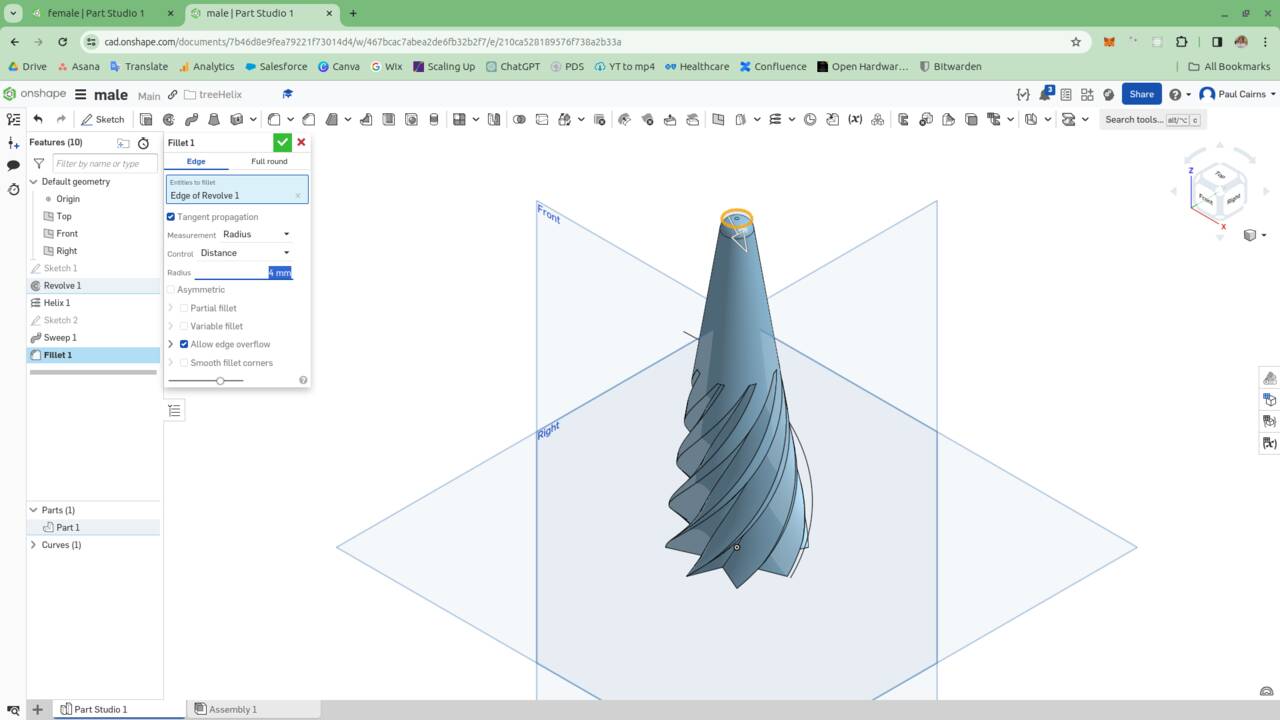The height and width of the screenshot is (720, 1280).
Task: Click the rollback stopwatch icon in Features header
Action: pyautogui.click(x=143, y=143)
